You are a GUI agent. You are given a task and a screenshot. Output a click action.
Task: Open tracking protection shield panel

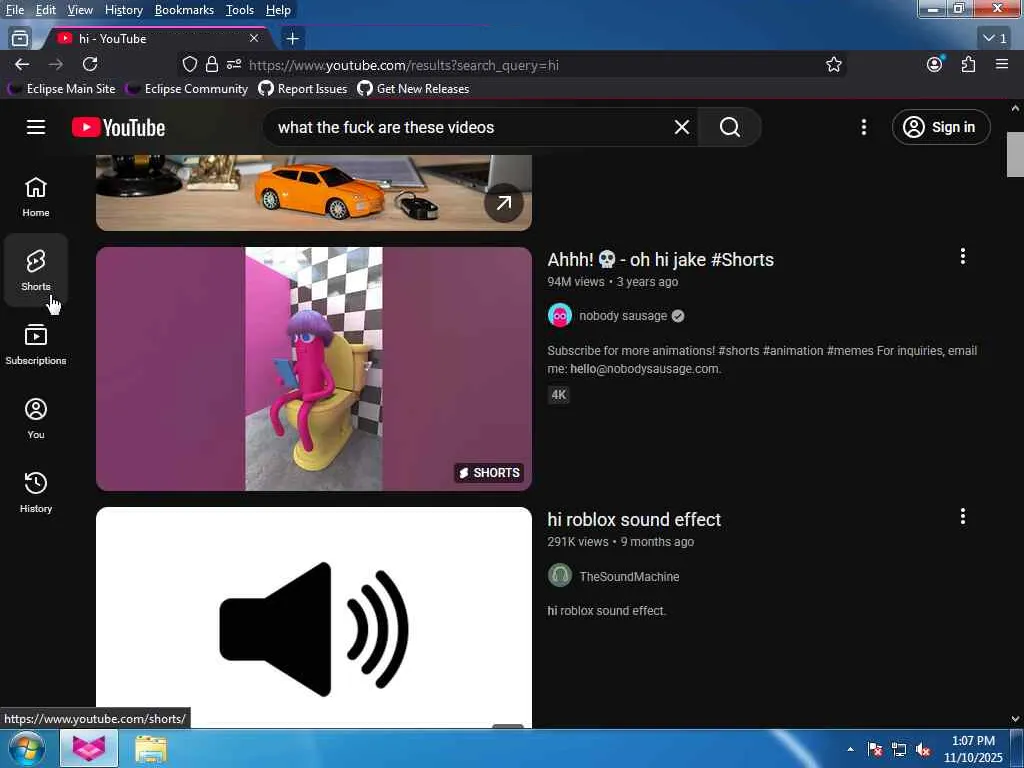[189, 64]
